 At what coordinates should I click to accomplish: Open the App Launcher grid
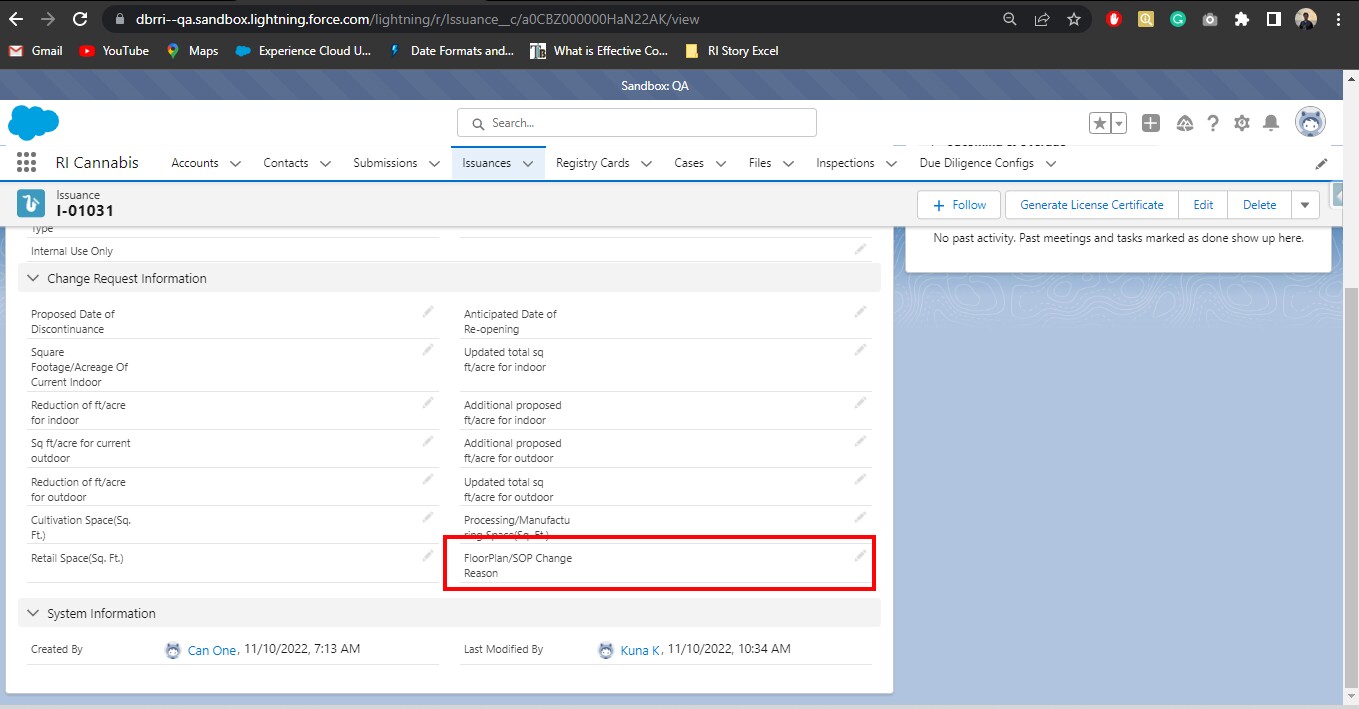[x=25, y=162]
